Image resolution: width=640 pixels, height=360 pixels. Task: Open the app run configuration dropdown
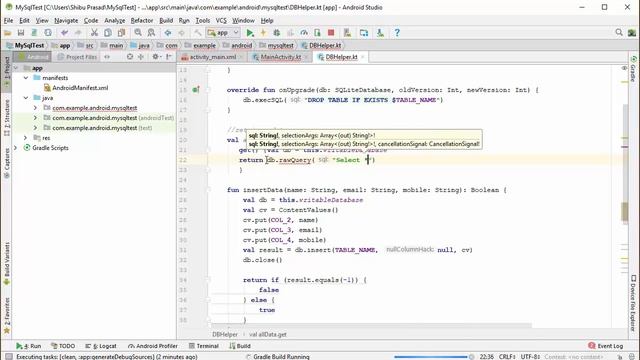coord(223,33)
